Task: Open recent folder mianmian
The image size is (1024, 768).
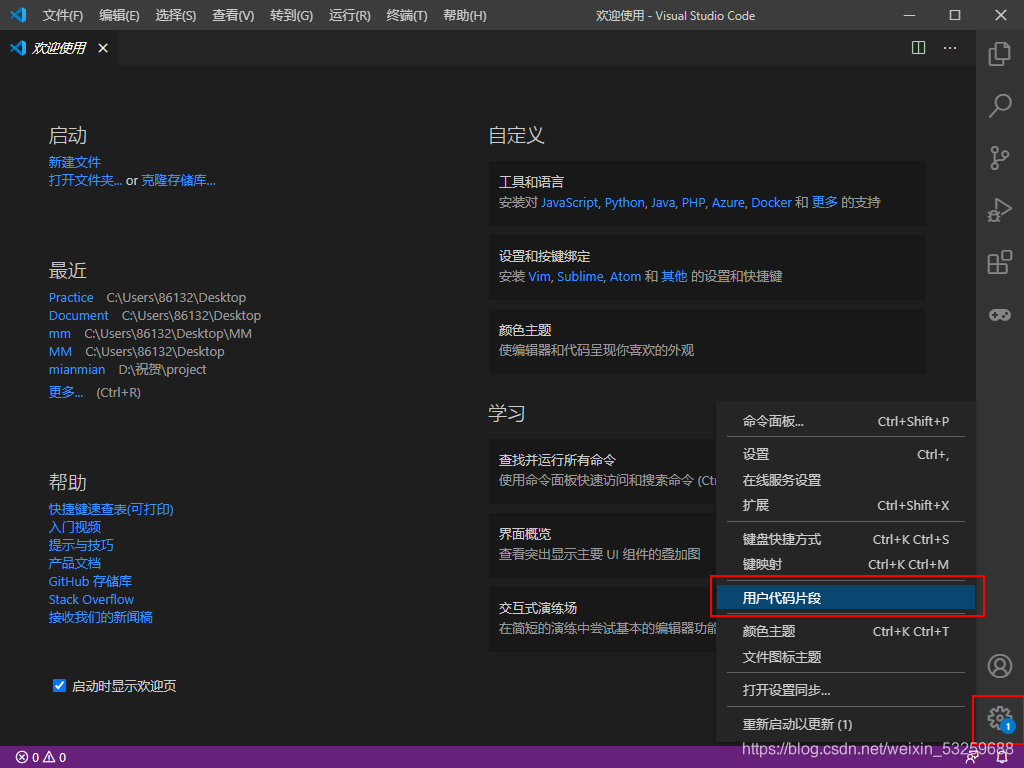Action: click(76, 370)
